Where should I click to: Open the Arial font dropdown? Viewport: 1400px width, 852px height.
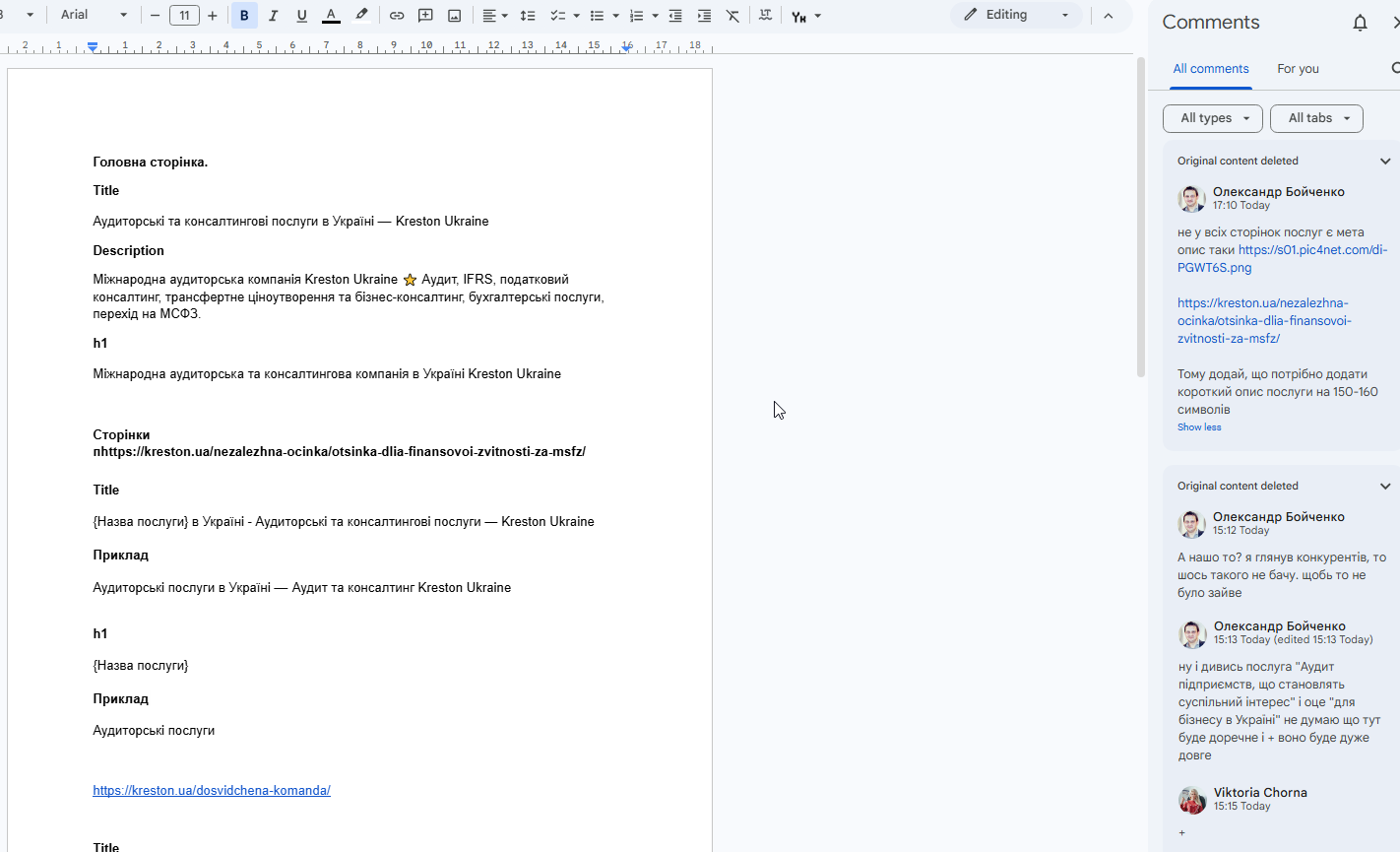pyautogui.click(x=94, y=15)
